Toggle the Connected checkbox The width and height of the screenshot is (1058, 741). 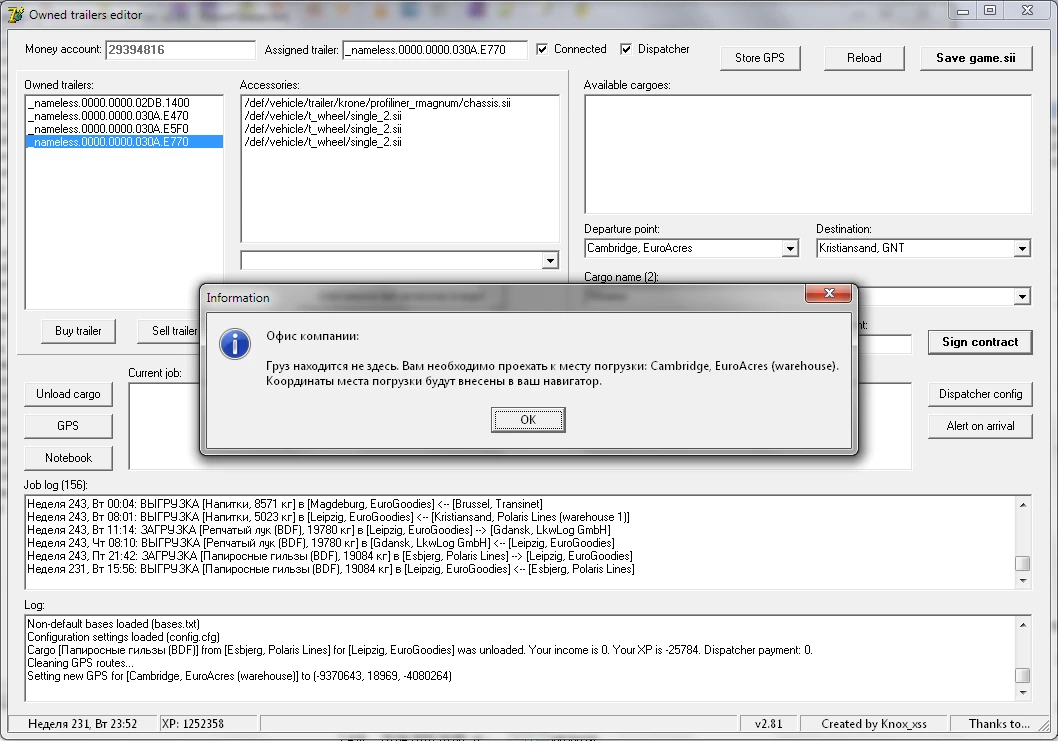pos(542,49)
